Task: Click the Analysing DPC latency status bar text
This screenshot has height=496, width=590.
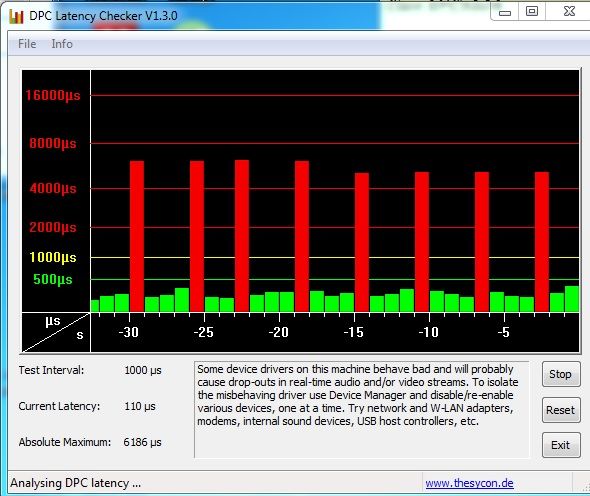Action: pos(76,483)
